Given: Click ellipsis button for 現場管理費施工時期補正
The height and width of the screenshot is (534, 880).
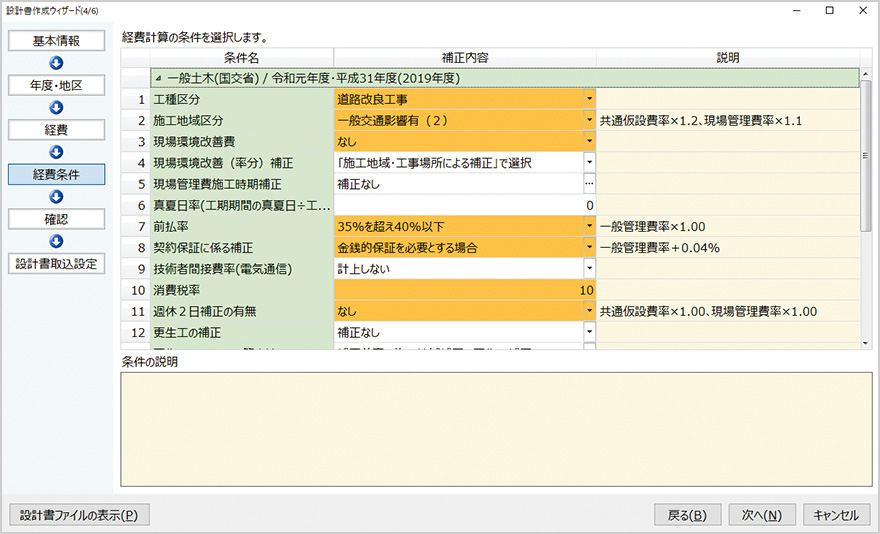Looking at the screenshot, I should pyautogui.click(x=589, y=184).
